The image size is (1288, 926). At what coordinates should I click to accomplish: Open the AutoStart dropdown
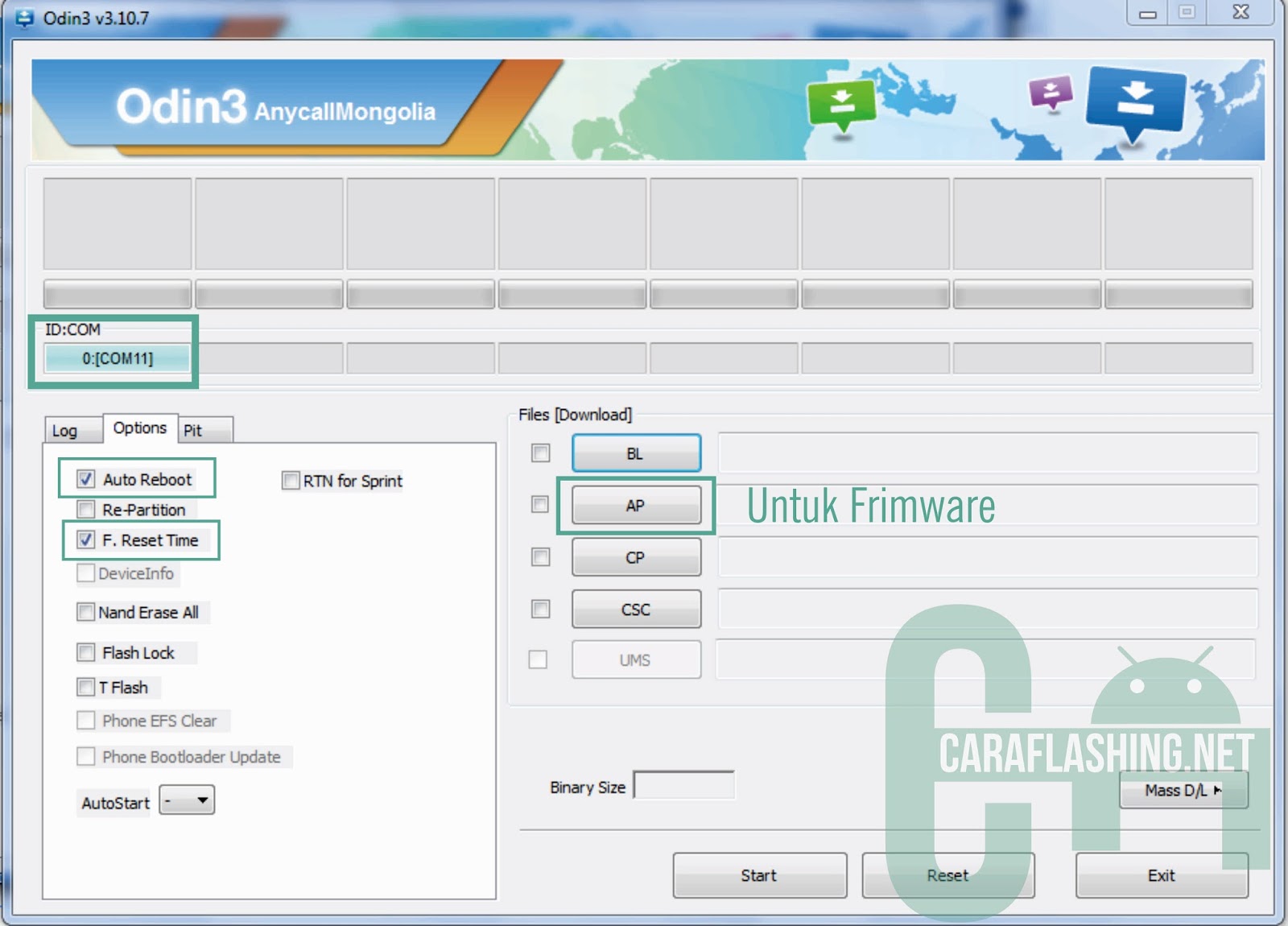tap(187, 800)
